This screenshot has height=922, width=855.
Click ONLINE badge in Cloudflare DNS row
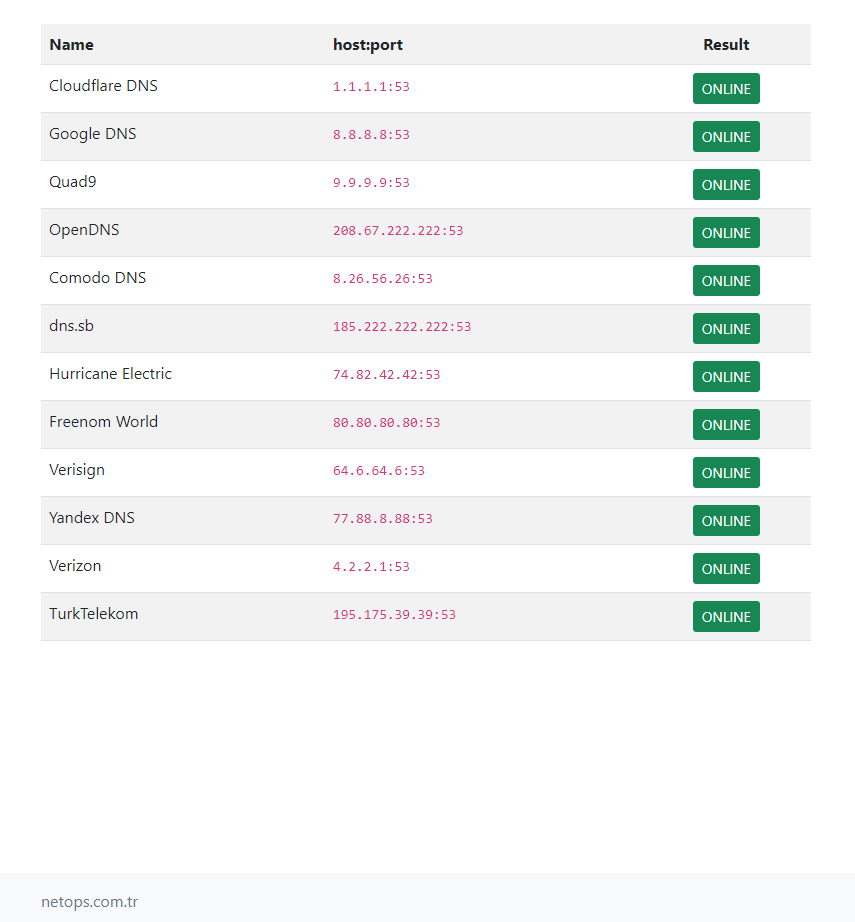click(x=726, y=89)
